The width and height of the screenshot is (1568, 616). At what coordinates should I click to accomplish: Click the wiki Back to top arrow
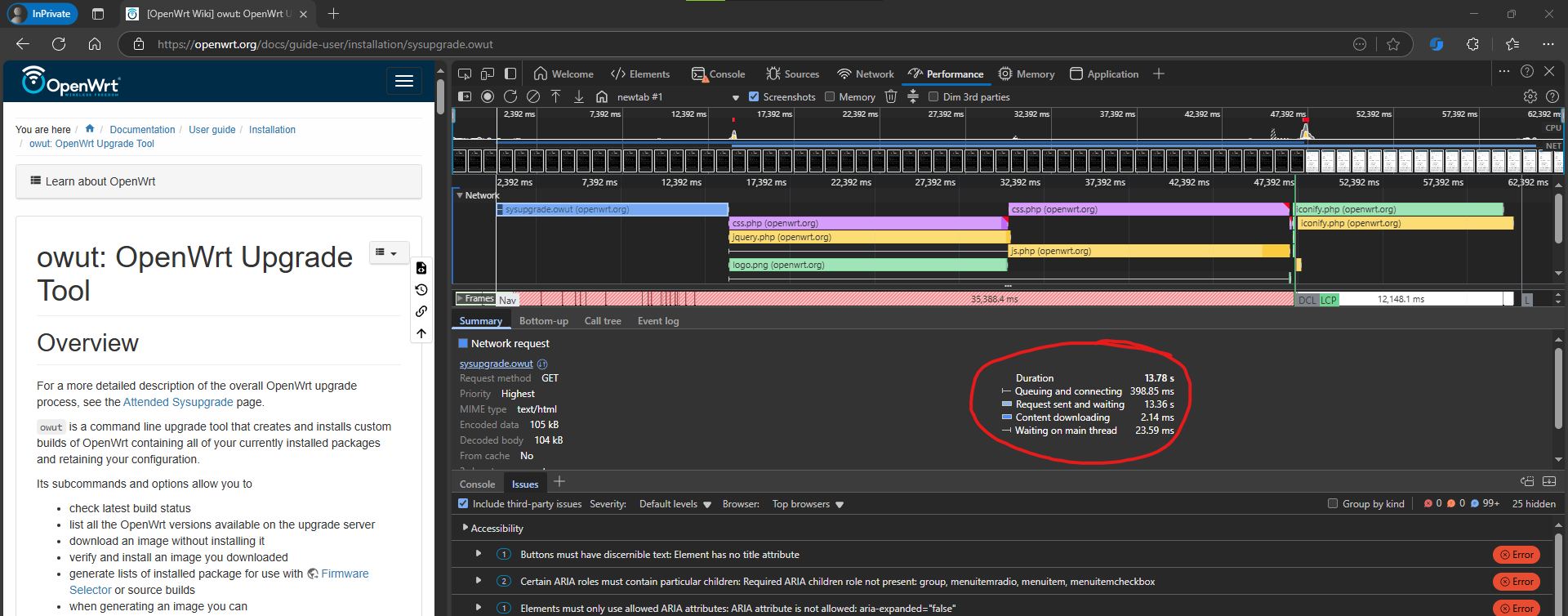[x=421, y=333]
